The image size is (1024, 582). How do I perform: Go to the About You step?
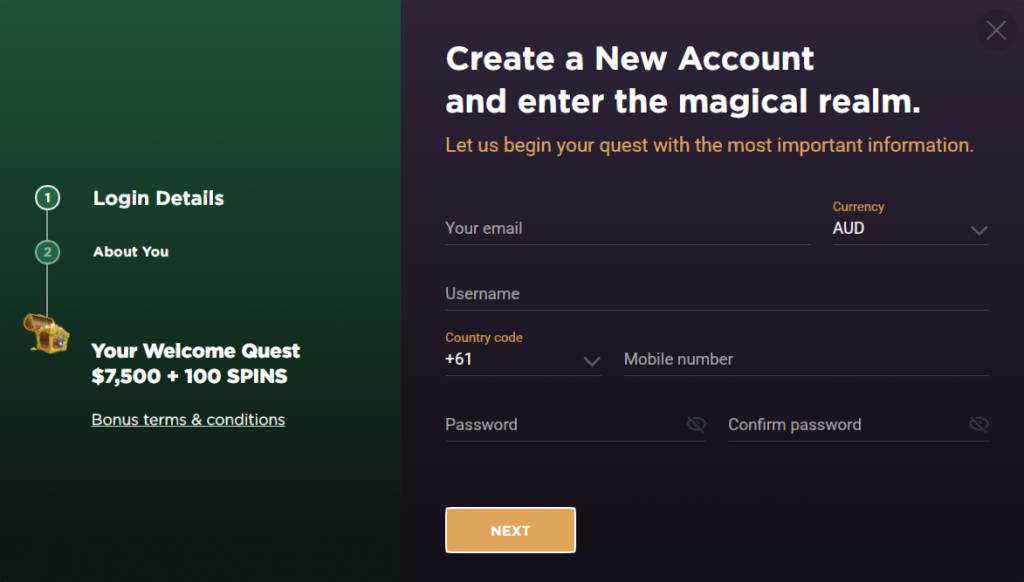(x=131, y=251)
